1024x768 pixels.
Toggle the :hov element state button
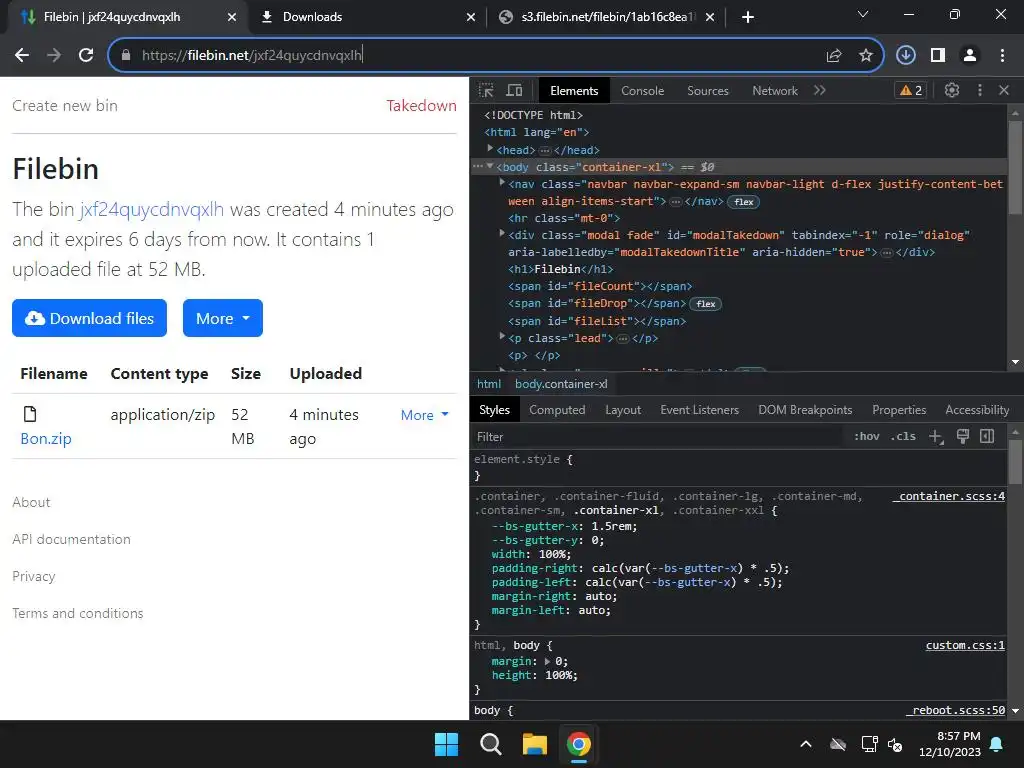click(x=867, y=436)
